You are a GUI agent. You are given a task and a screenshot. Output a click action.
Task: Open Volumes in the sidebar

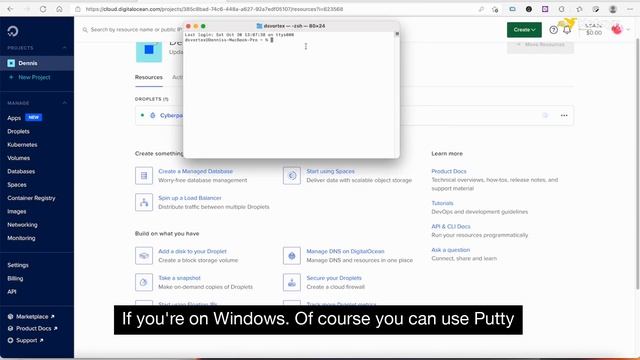(18, 158)
